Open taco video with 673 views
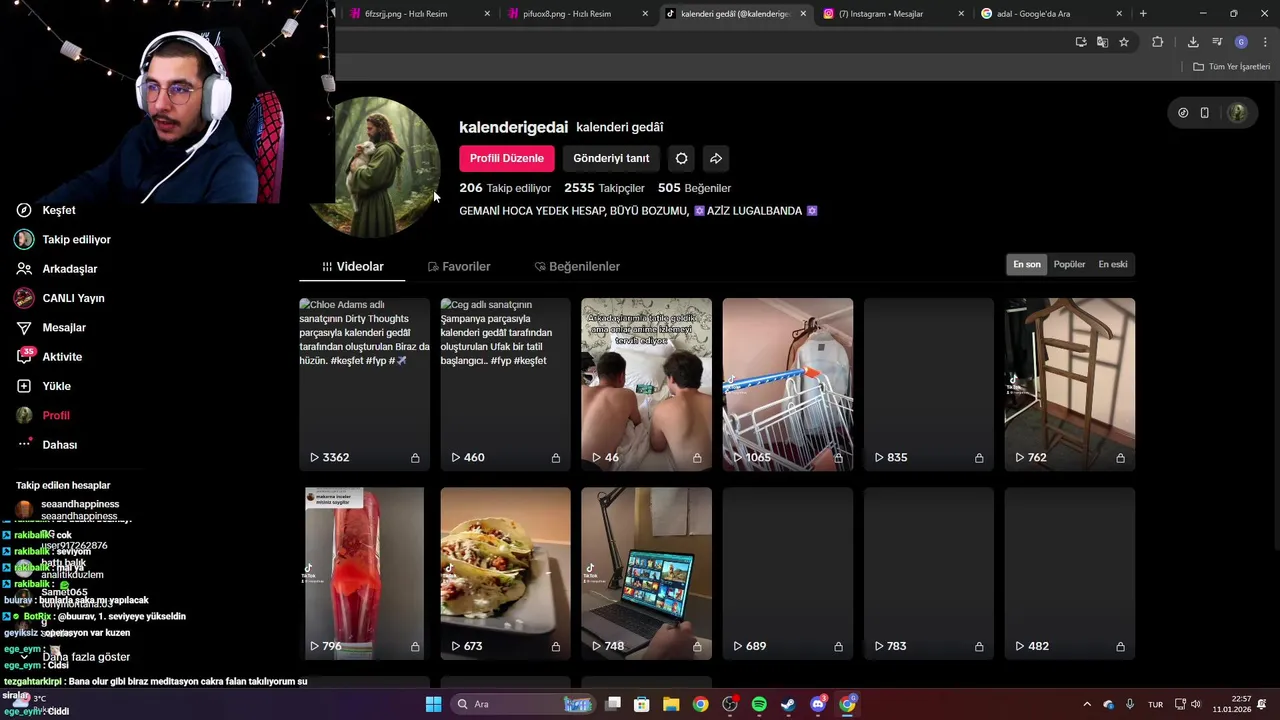 click(x=506, y=574)
